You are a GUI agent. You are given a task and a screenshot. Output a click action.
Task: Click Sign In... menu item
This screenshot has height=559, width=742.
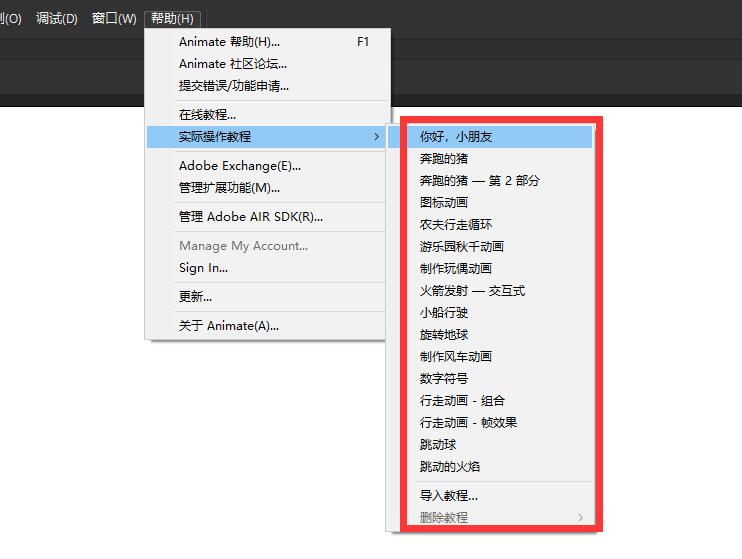[268, 268]
